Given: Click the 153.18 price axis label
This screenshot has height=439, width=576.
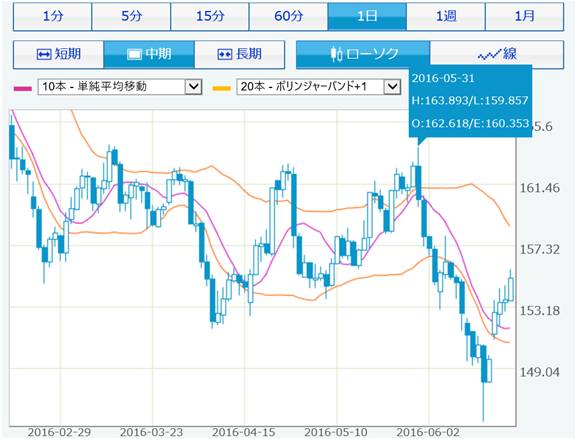Looking at the screenshot, I should (540, 311).
